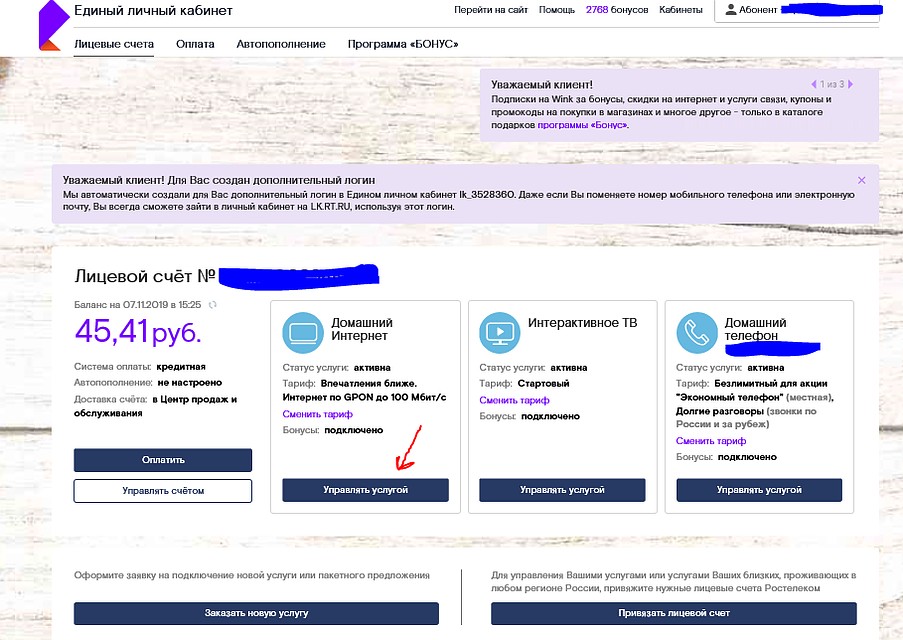Screen dimensions: 903x640
Task: Manage the Домашний телефон service
Action: coord(759,490)
